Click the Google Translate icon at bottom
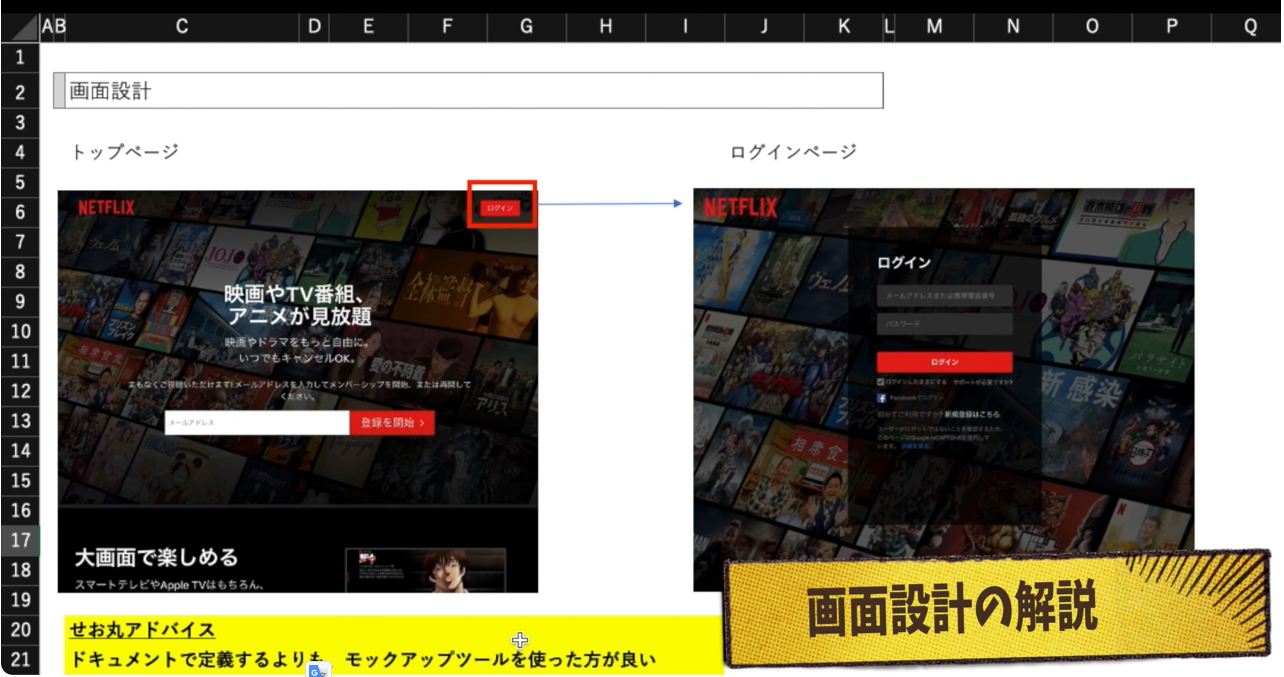This screenshot has height=677, width=1284. pyautogui.click(x=319, y=671)
